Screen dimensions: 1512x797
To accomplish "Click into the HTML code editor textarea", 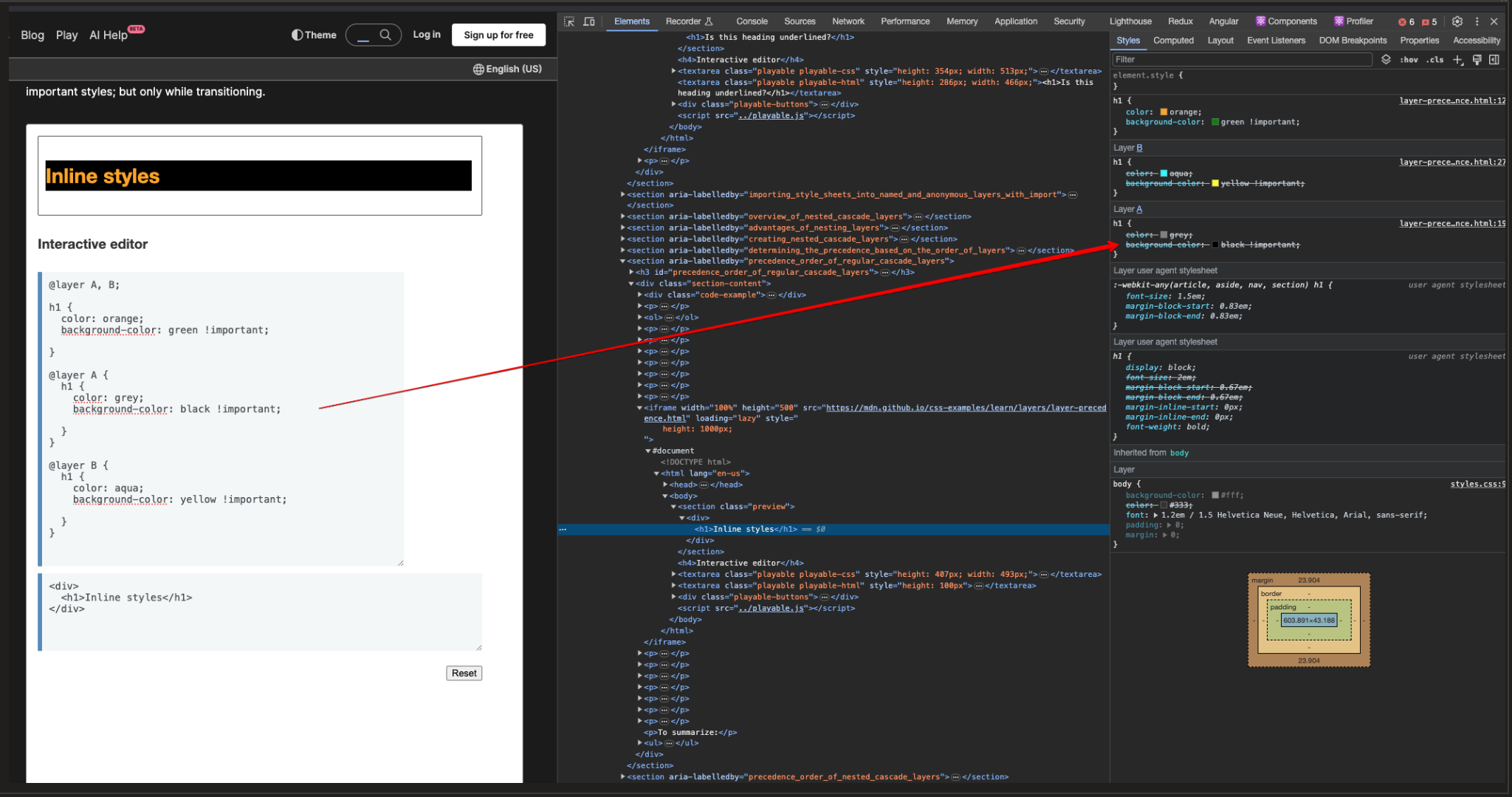I will (x=260, y=612).
